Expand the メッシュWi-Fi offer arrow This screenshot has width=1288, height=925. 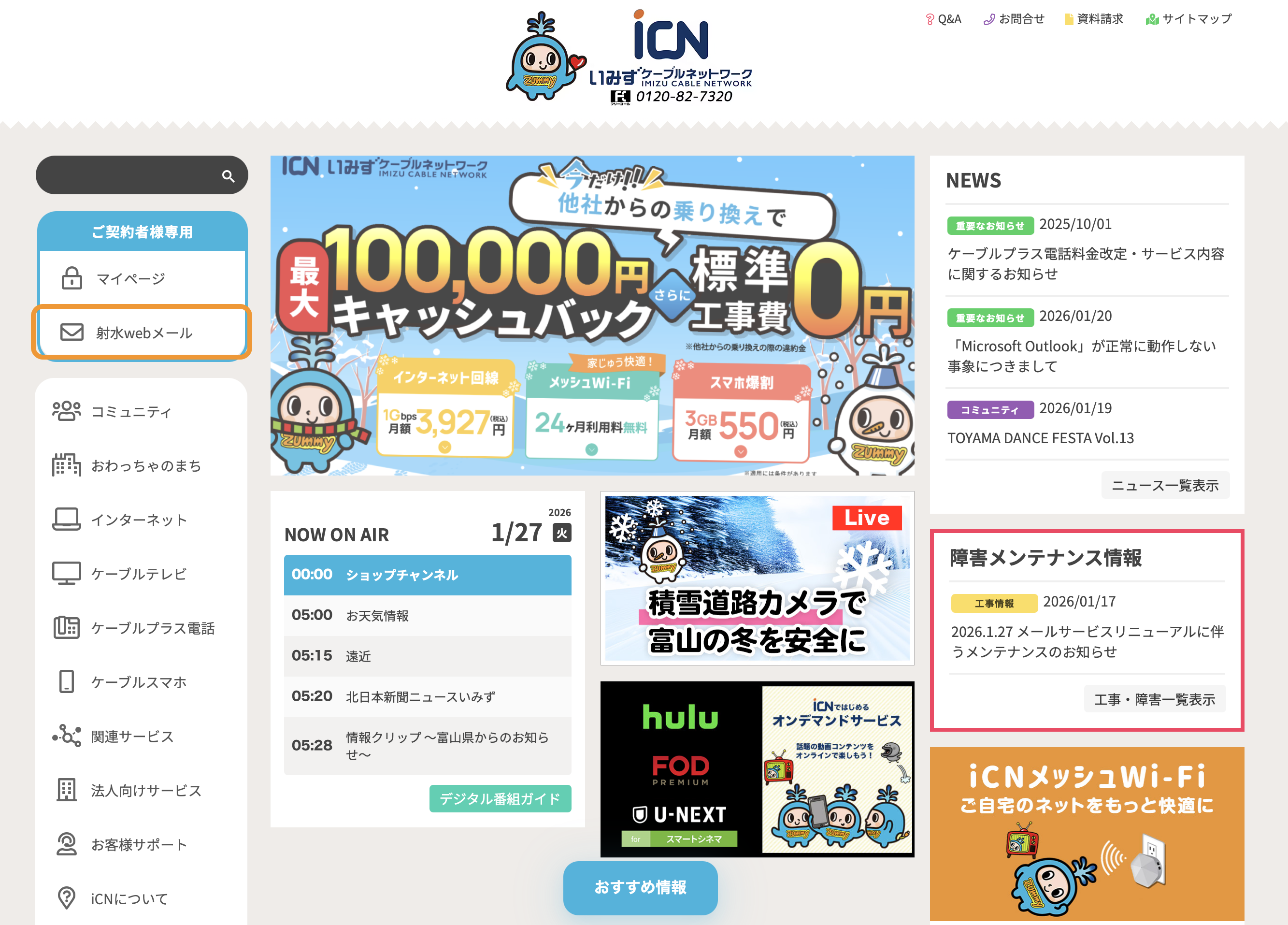(592, 449)
